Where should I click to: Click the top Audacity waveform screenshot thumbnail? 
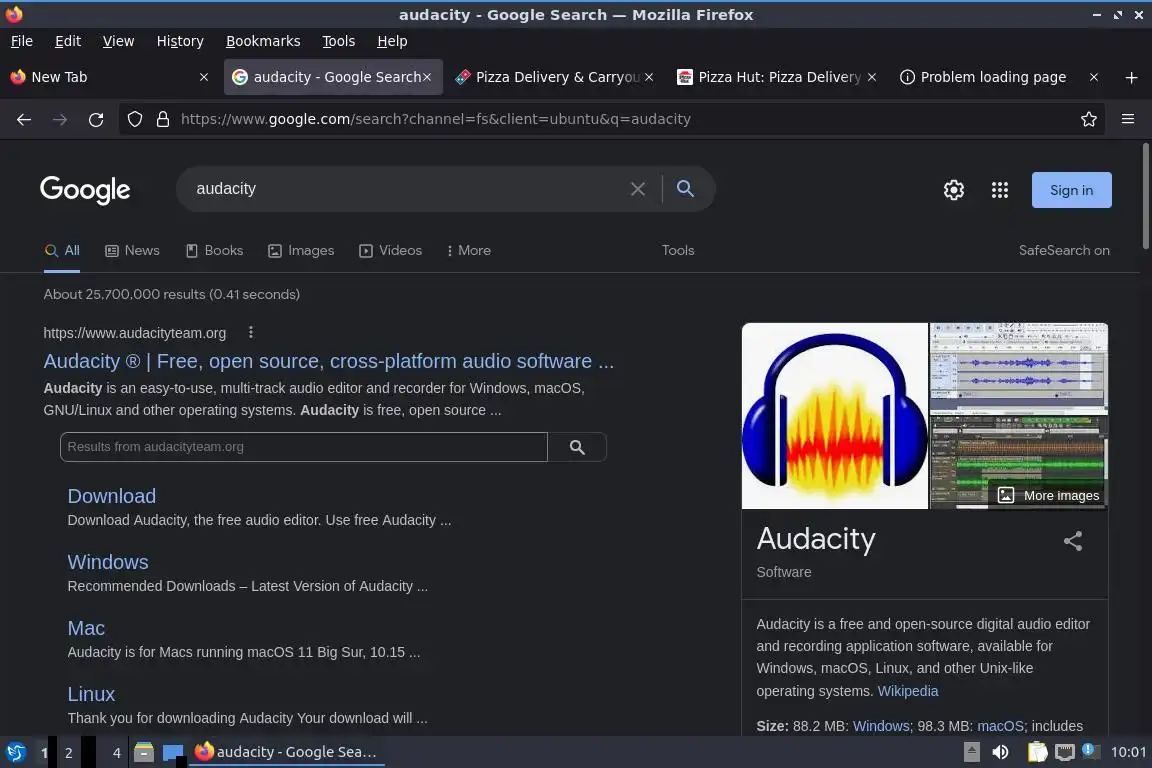1018,368
